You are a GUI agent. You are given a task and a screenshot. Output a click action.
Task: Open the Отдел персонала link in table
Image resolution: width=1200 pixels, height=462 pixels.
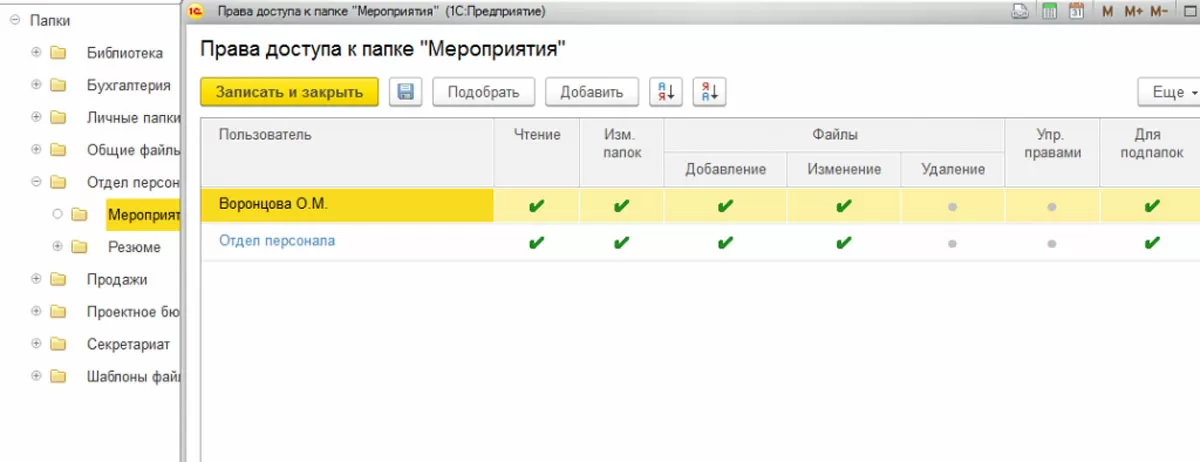point(277,241)
